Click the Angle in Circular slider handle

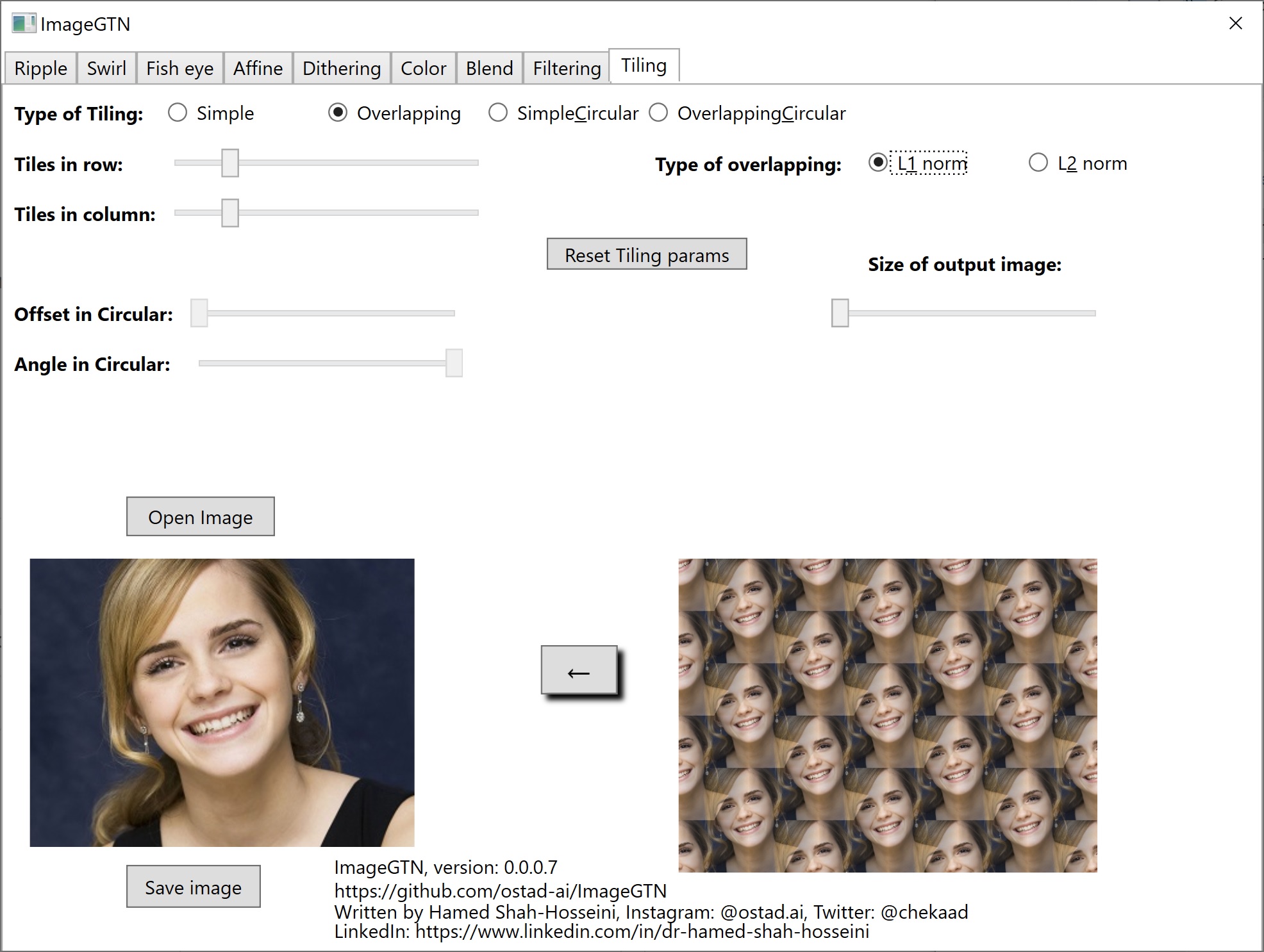454,363
